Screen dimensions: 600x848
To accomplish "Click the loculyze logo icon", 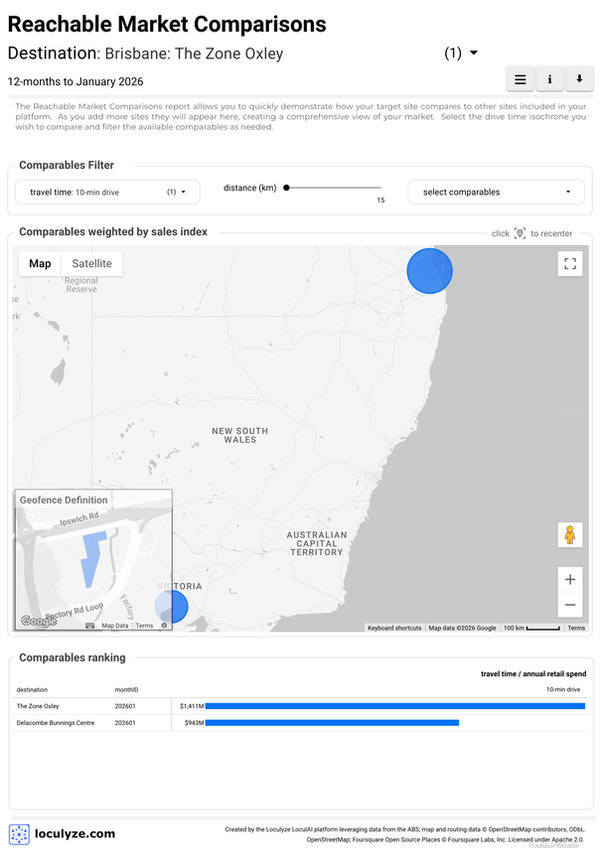I will point(19,833).
